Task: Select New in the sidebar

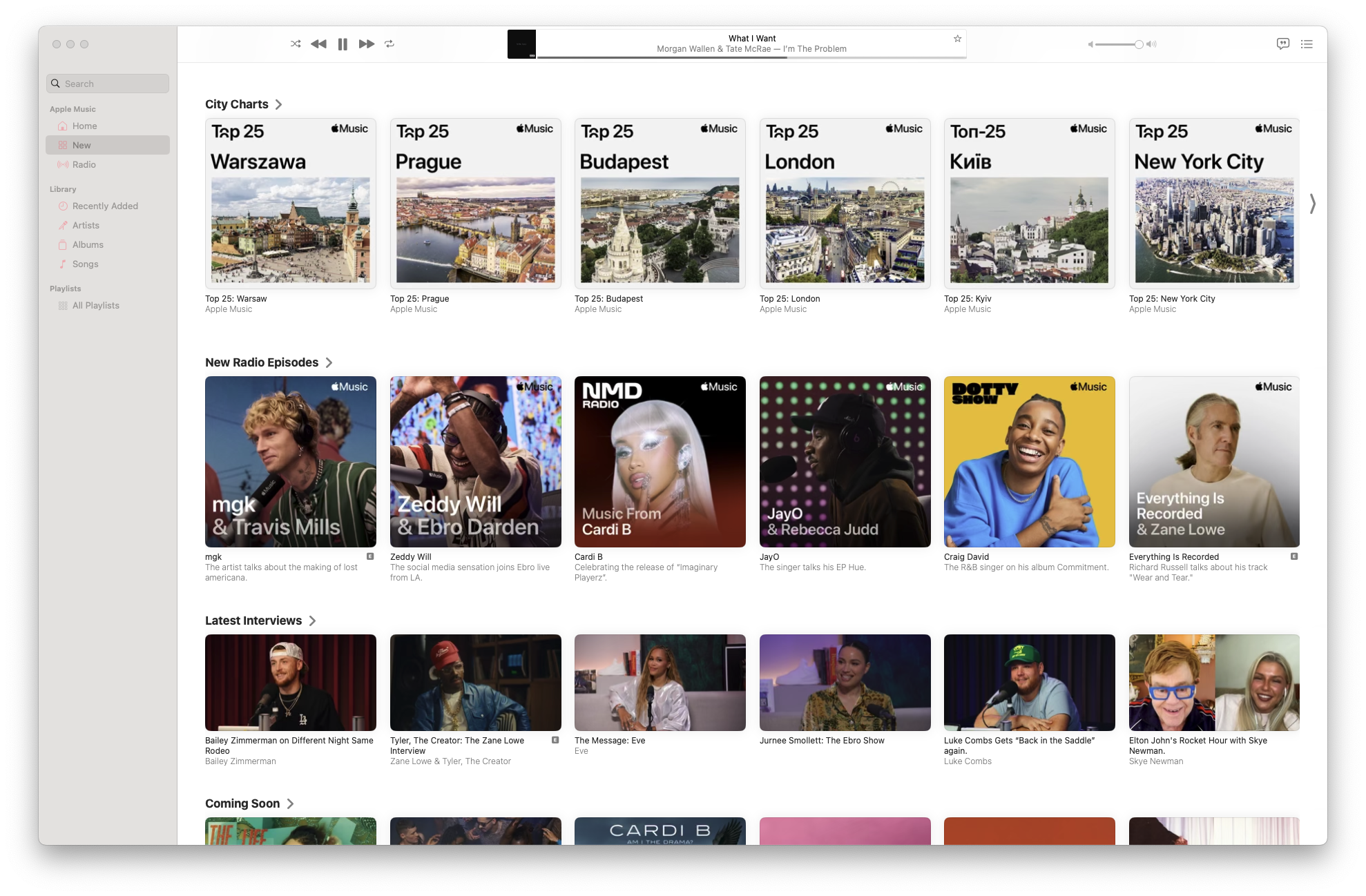Action: coord(108,145)
